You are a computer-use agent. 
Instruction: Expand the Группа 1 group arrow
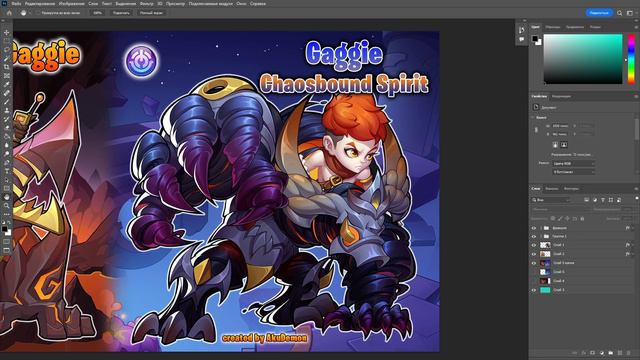pyautogui.click(x=541, y=236)
